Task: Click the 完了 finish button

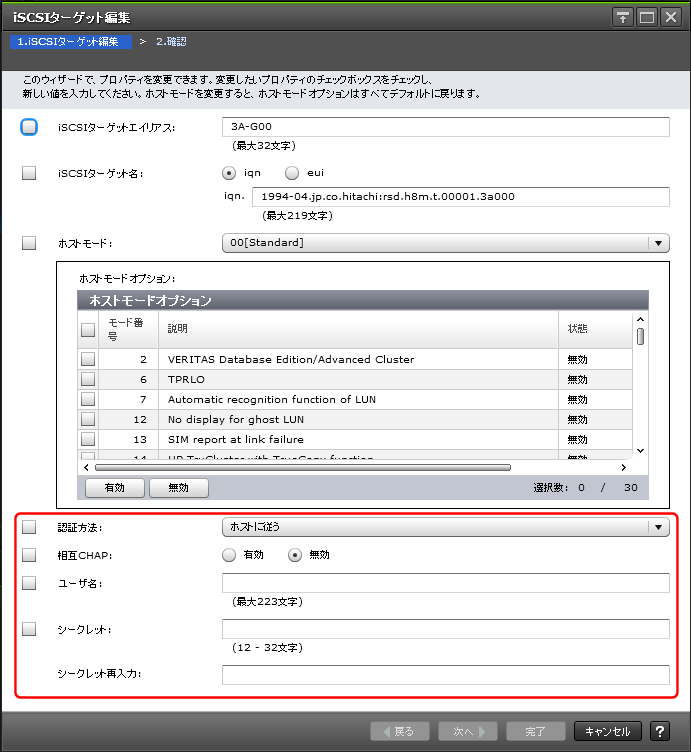Action: [x=535, y=731]
